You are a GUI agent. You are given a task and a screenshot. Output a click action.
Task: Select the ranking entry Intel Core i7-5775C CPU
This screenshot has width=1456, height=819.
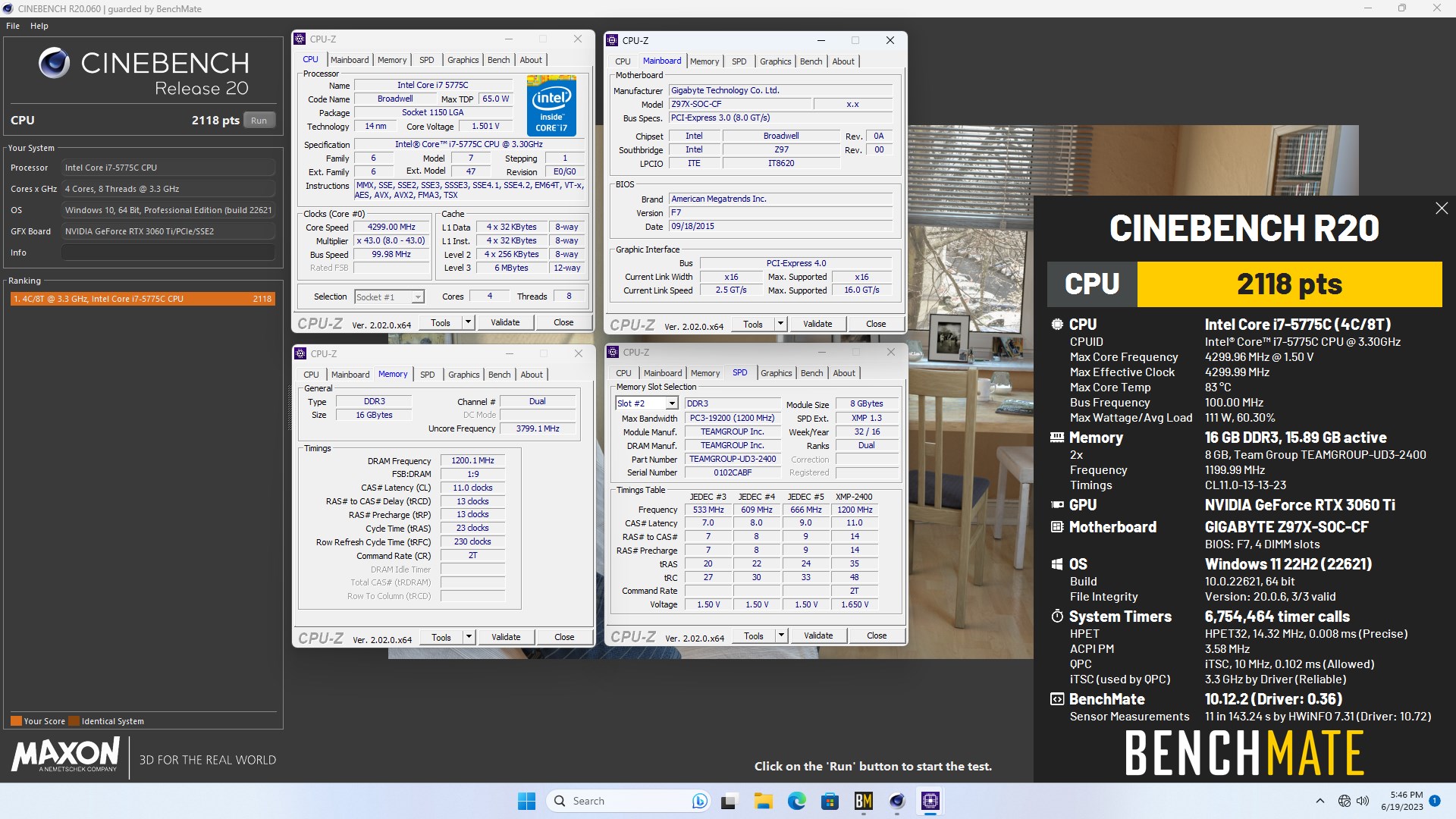143,299
